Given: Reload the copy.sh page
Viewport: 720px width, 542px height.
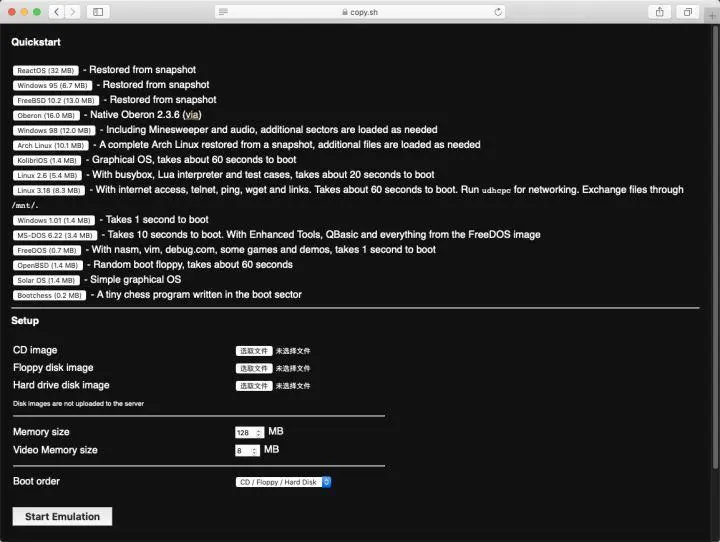Looking at the screenshot, I should (x=498, y=12).
